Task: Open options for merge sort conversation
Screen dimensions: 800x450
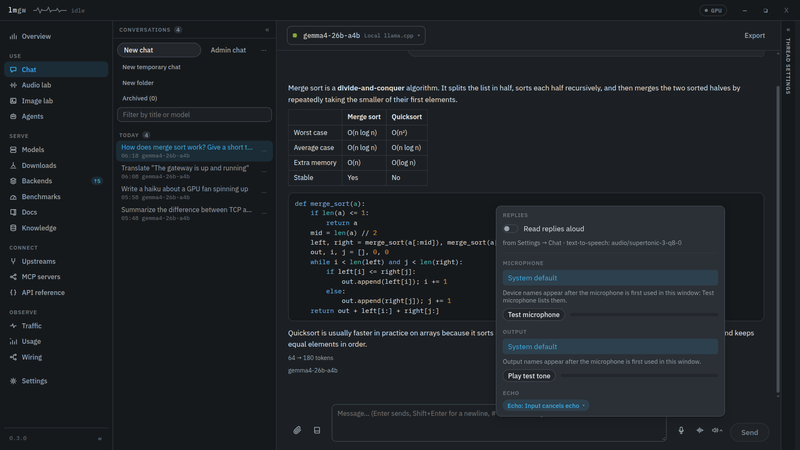Action: [264, 151]
